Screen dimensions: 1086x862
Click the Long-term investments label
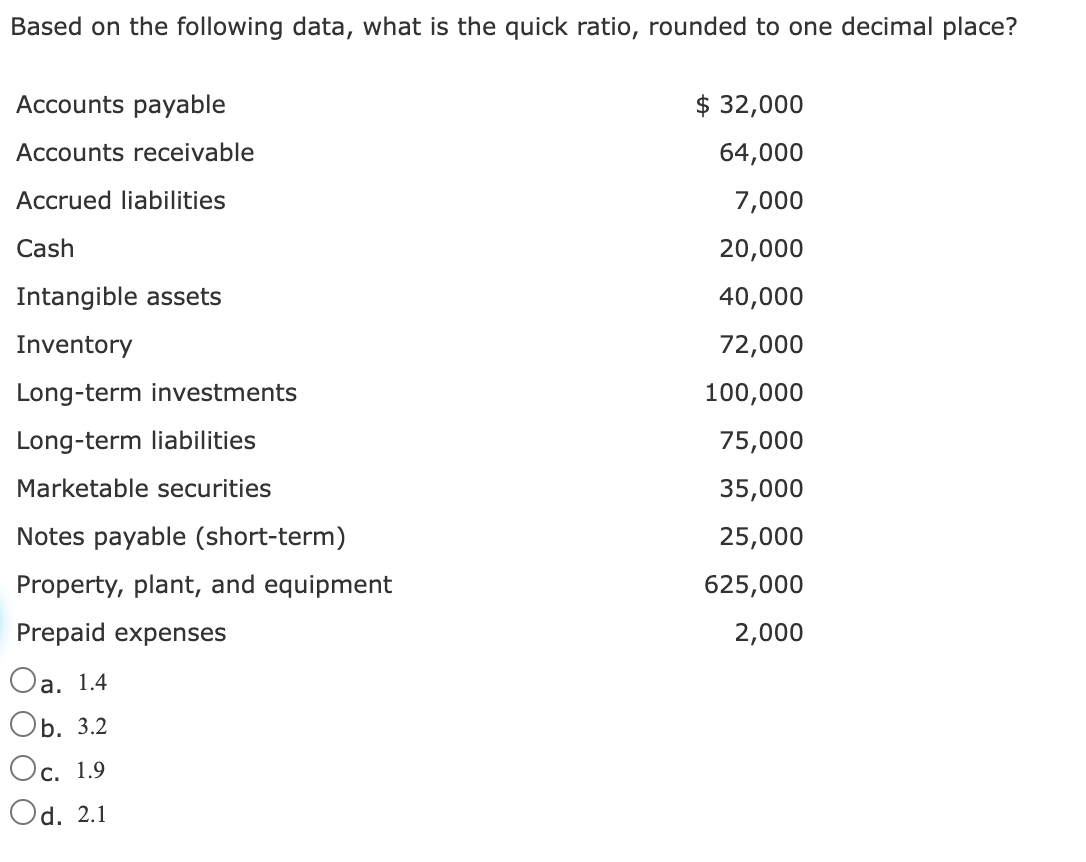[x=156, y=393]
